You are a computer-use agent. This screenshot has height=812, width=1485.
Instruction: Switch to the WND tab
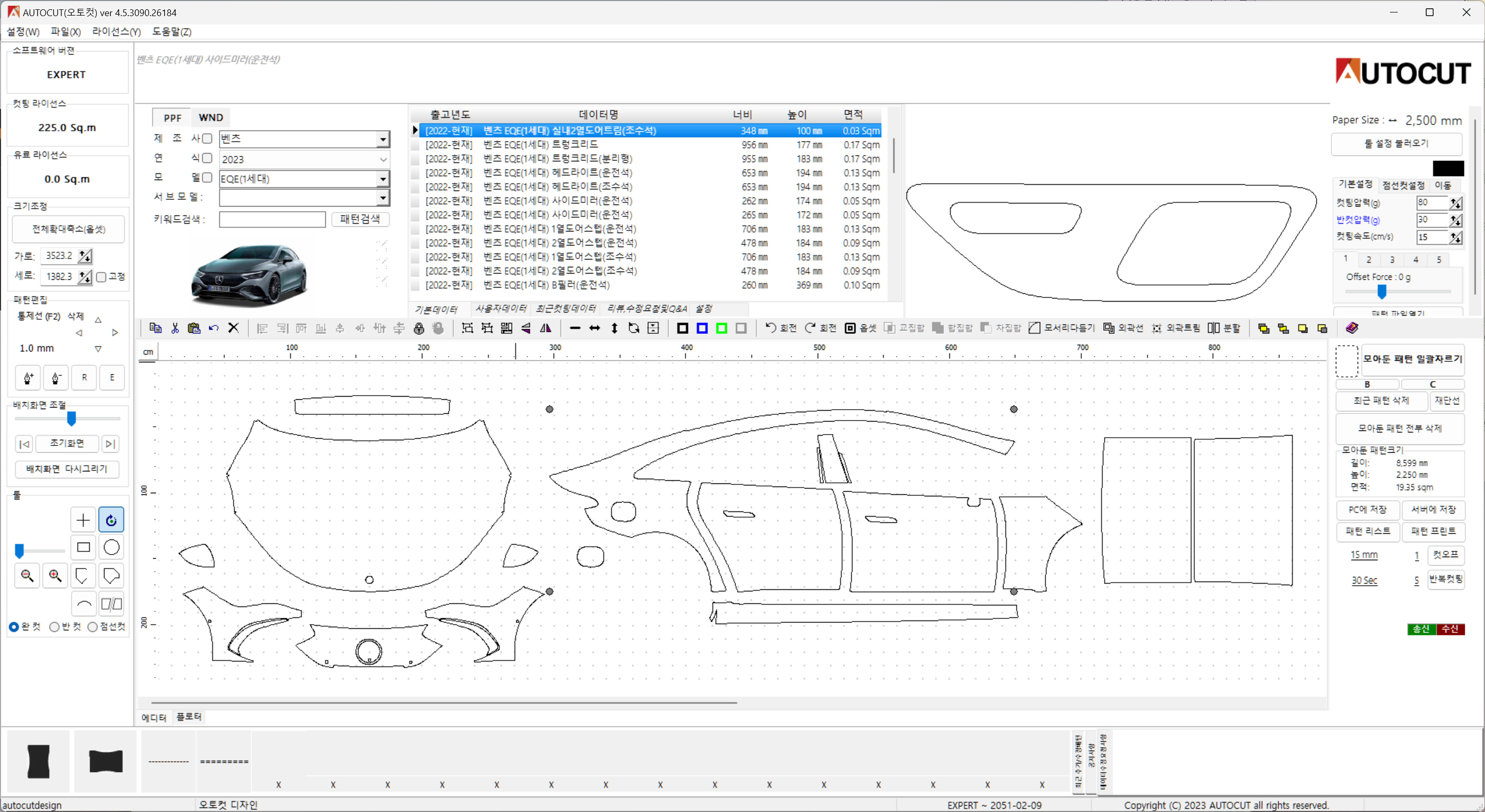[210, 117]
